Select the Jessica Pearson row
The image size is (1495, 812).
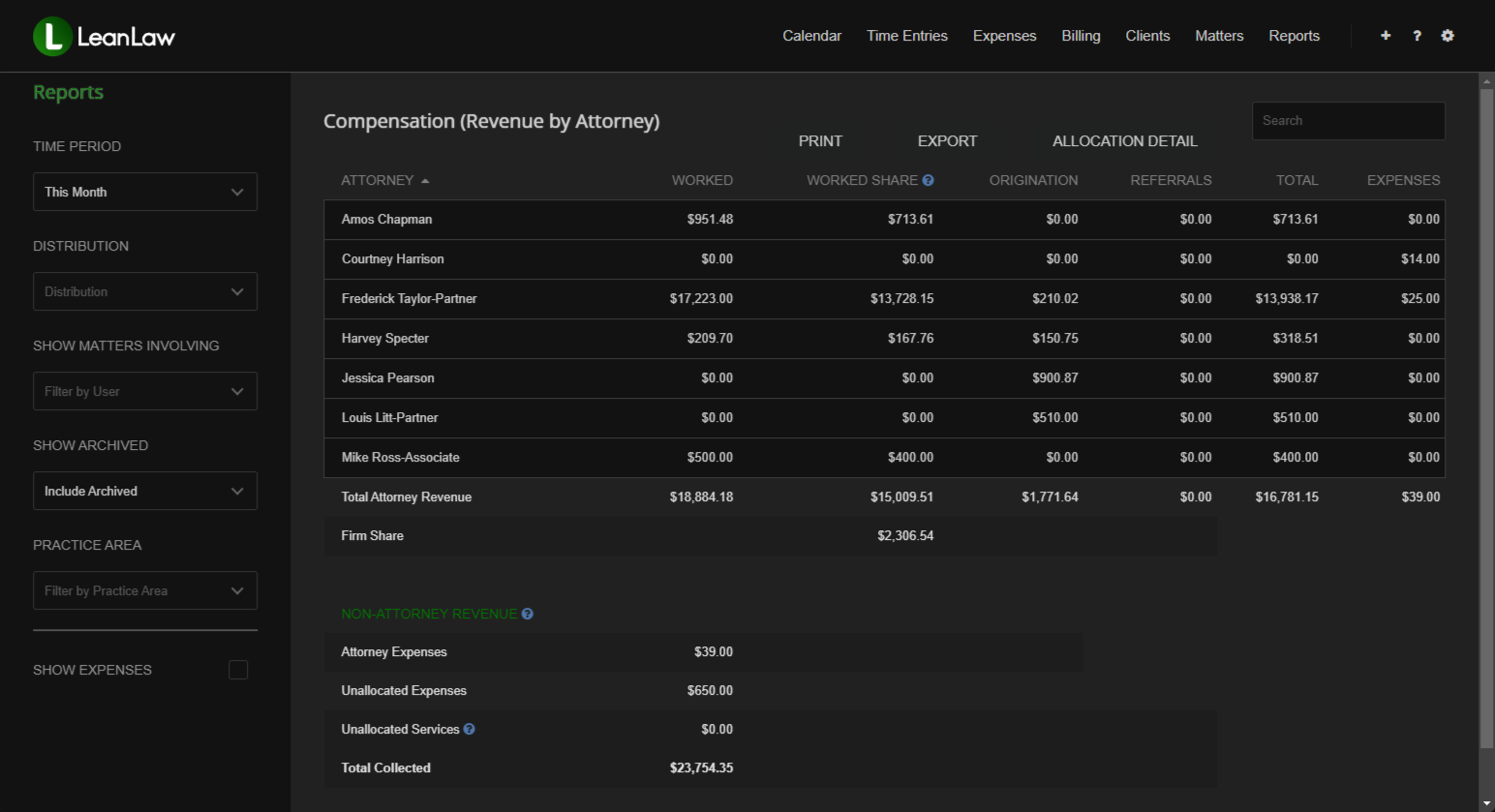click(884, 378)
